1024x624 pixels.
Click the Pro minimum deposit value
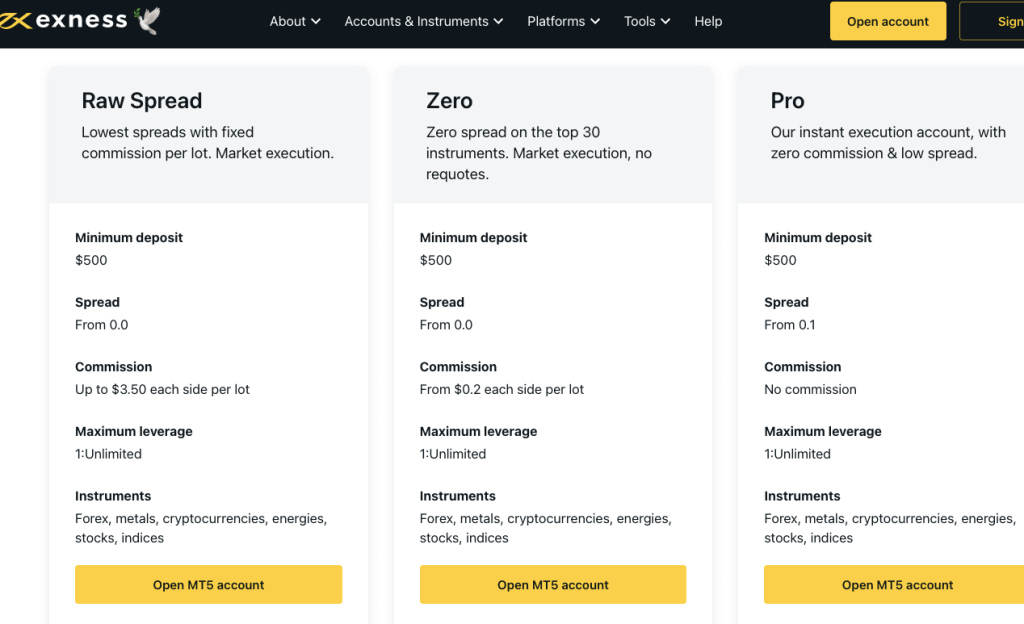tap(780, 260)
